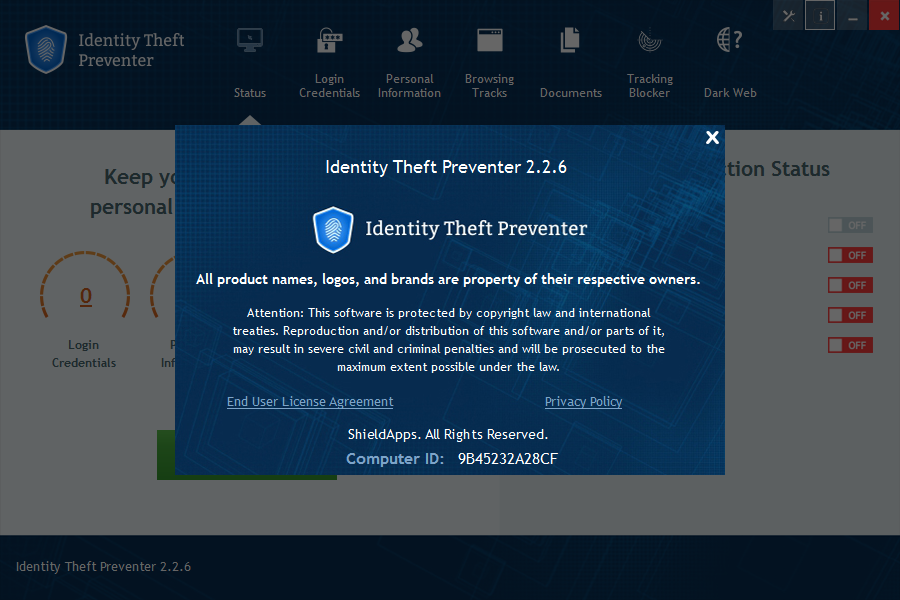Switch to the Dark Web tab label
Viewport: 900px width, 600px height.
point(730,92)
